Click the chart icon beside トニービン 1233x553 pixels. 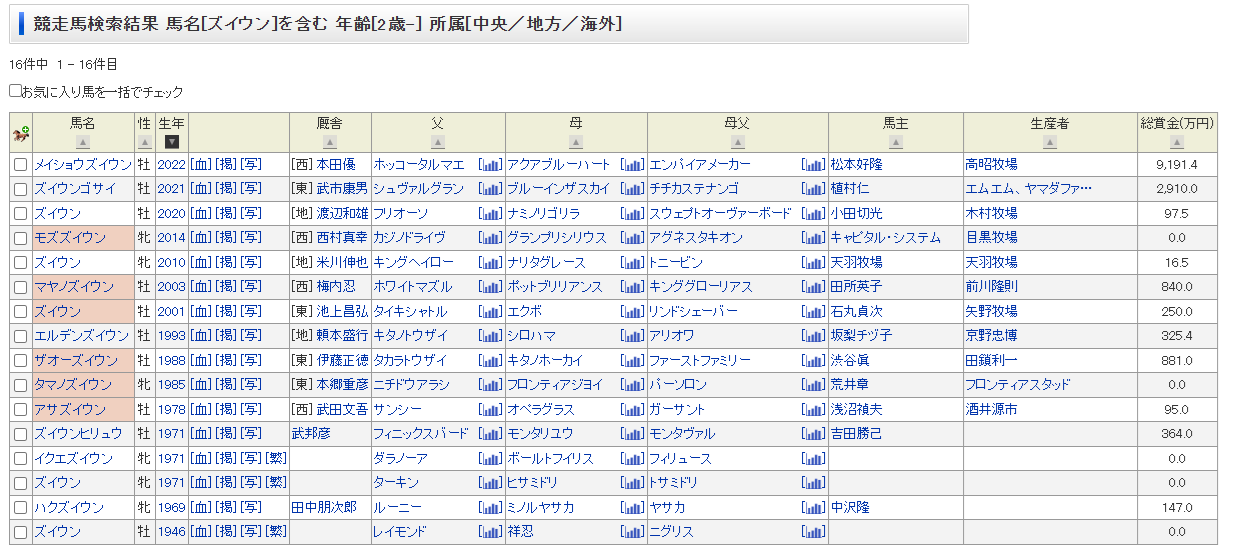point(813,263)
